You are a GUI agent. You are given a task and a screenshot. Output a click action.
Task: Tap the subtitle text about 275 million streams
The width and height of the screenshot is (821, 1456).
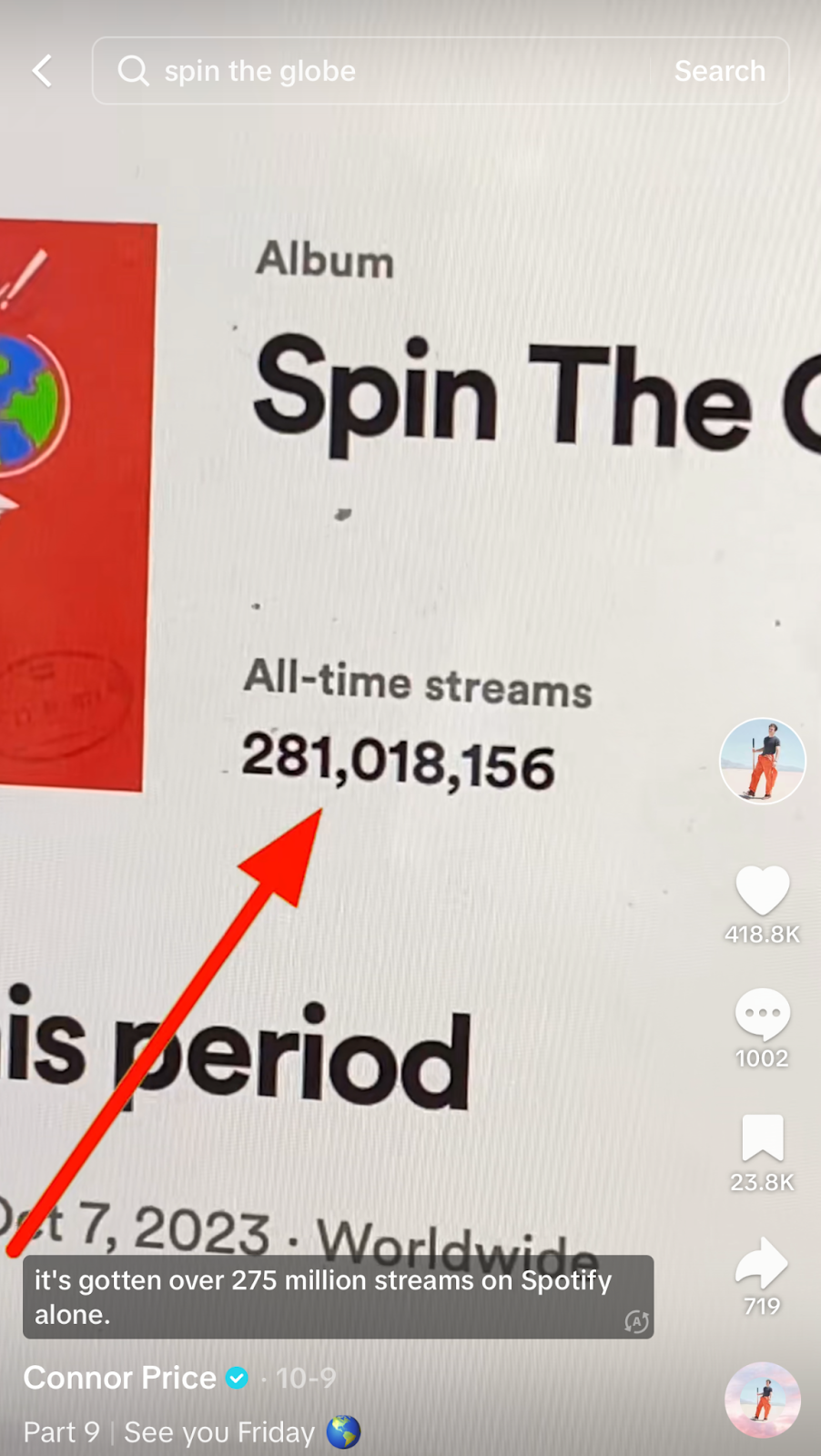pyautogui.click(x=323, y=1297)
